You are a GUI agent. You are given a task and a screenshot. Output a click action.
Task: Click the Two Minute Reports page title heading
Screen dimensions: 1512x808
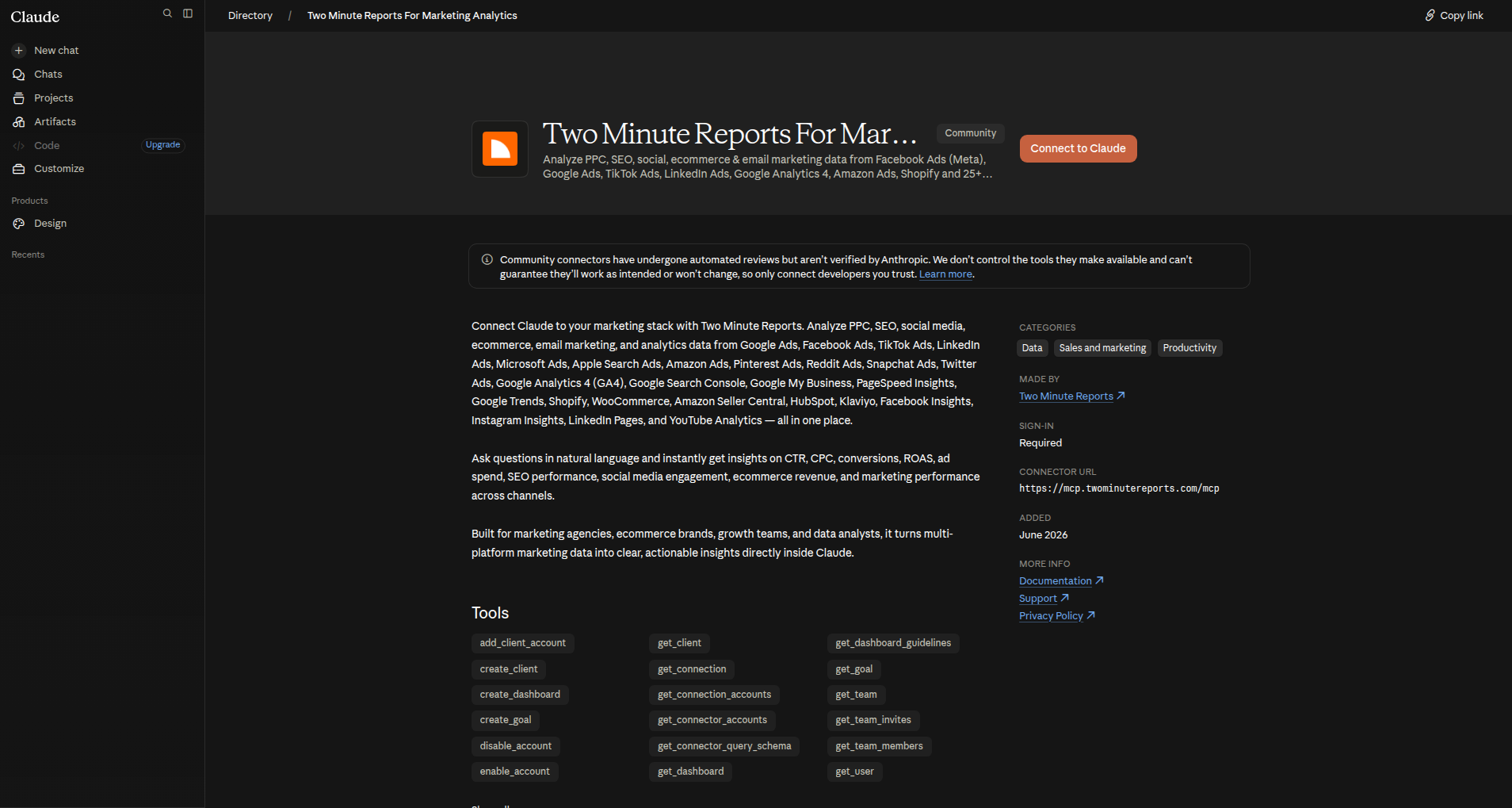(x=730, y=134)
